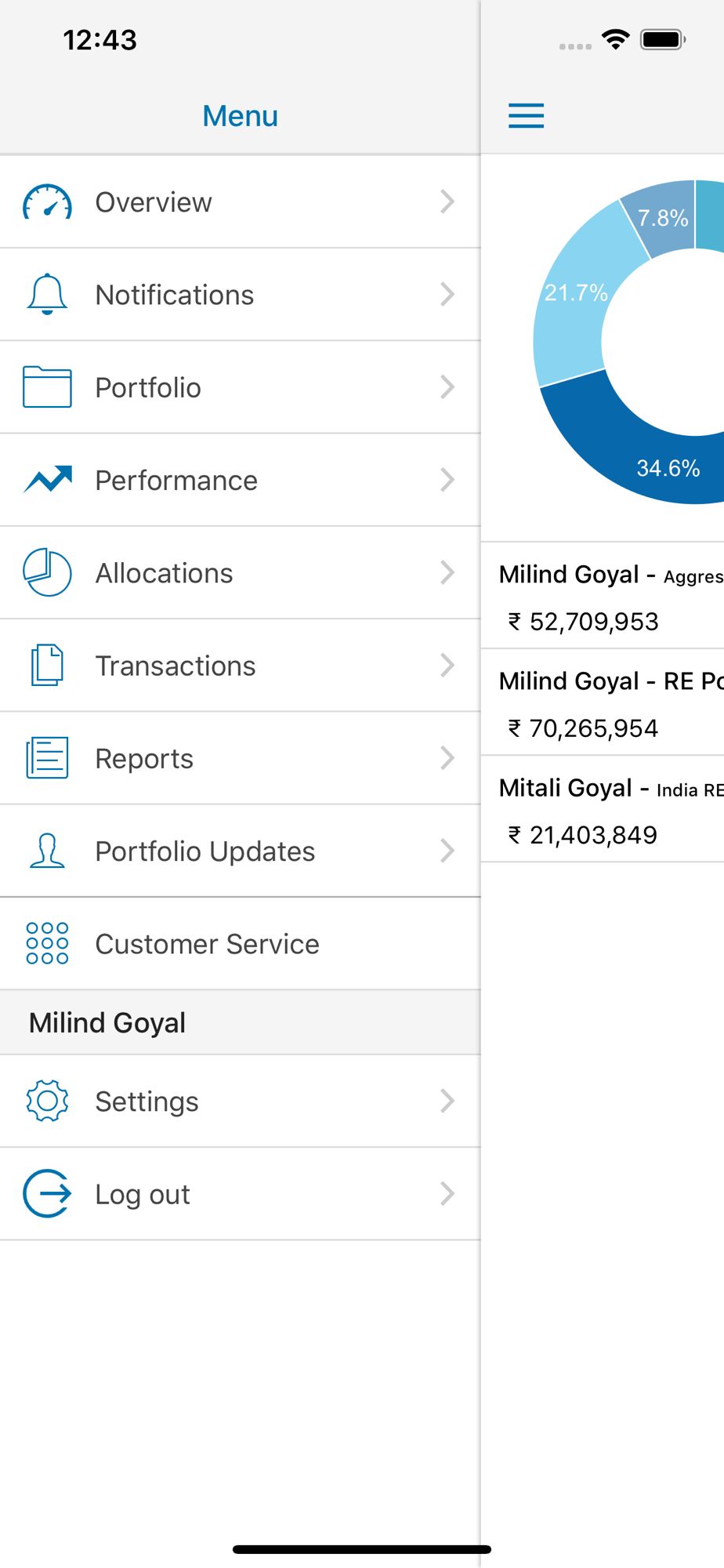Image resolution: width=724 pixels, height=1568 pixels.
Task: Expand the Transactions row chevron
Action: click(x=447, y=665)
